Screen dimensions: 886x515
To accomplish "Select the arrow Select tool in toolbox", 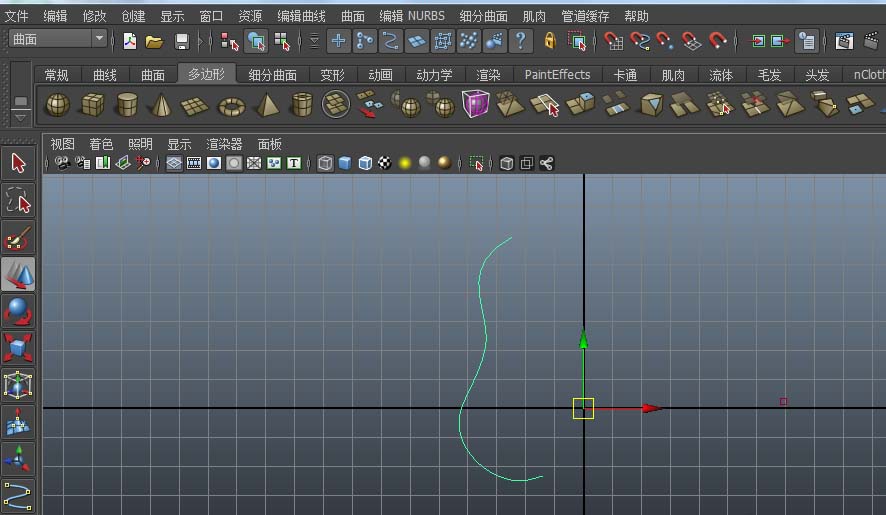I will pyautogui.click(x=18, y=163).
